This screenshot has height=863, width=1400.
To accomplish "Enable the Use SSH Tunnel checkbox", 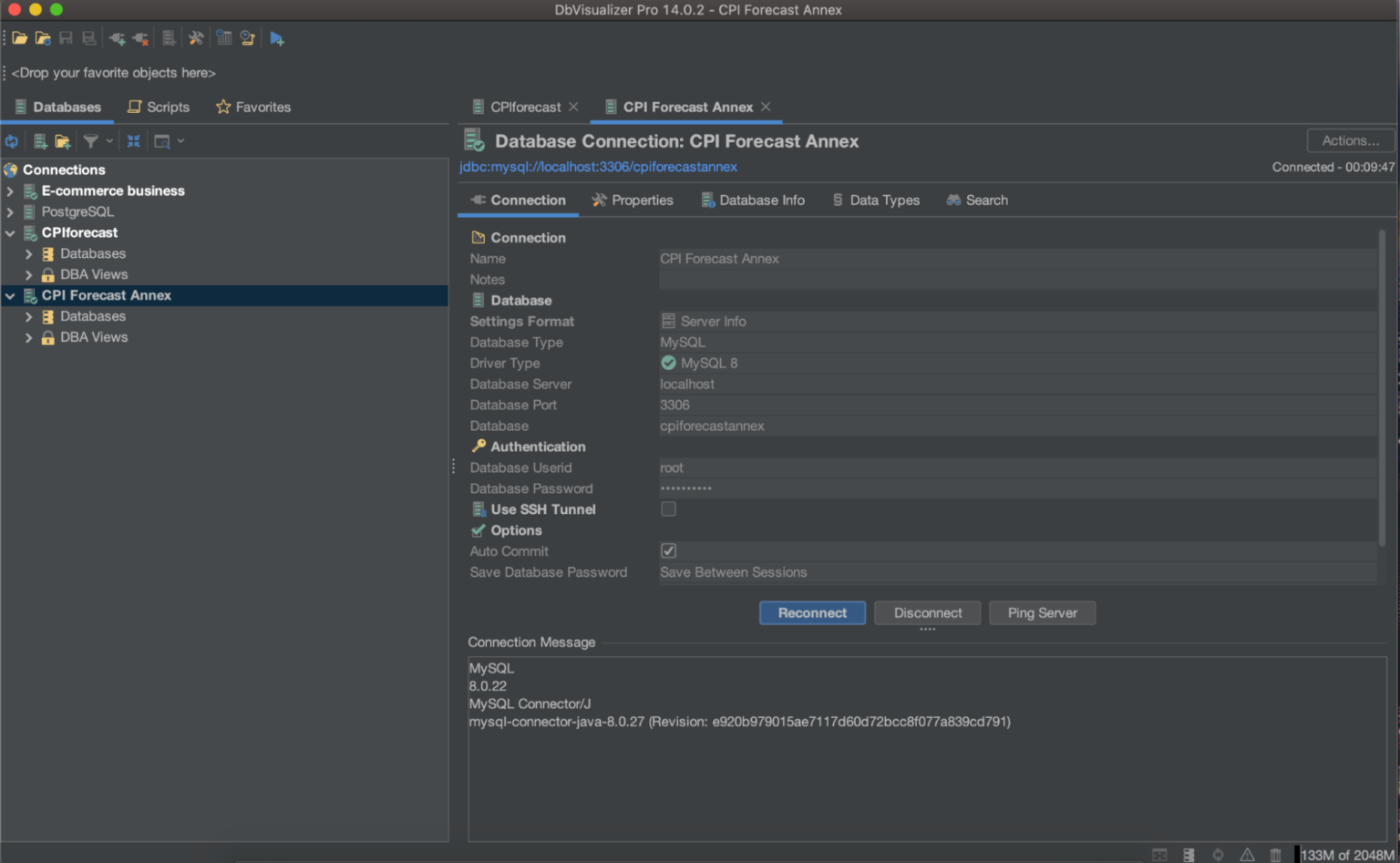I will [668, 509].
